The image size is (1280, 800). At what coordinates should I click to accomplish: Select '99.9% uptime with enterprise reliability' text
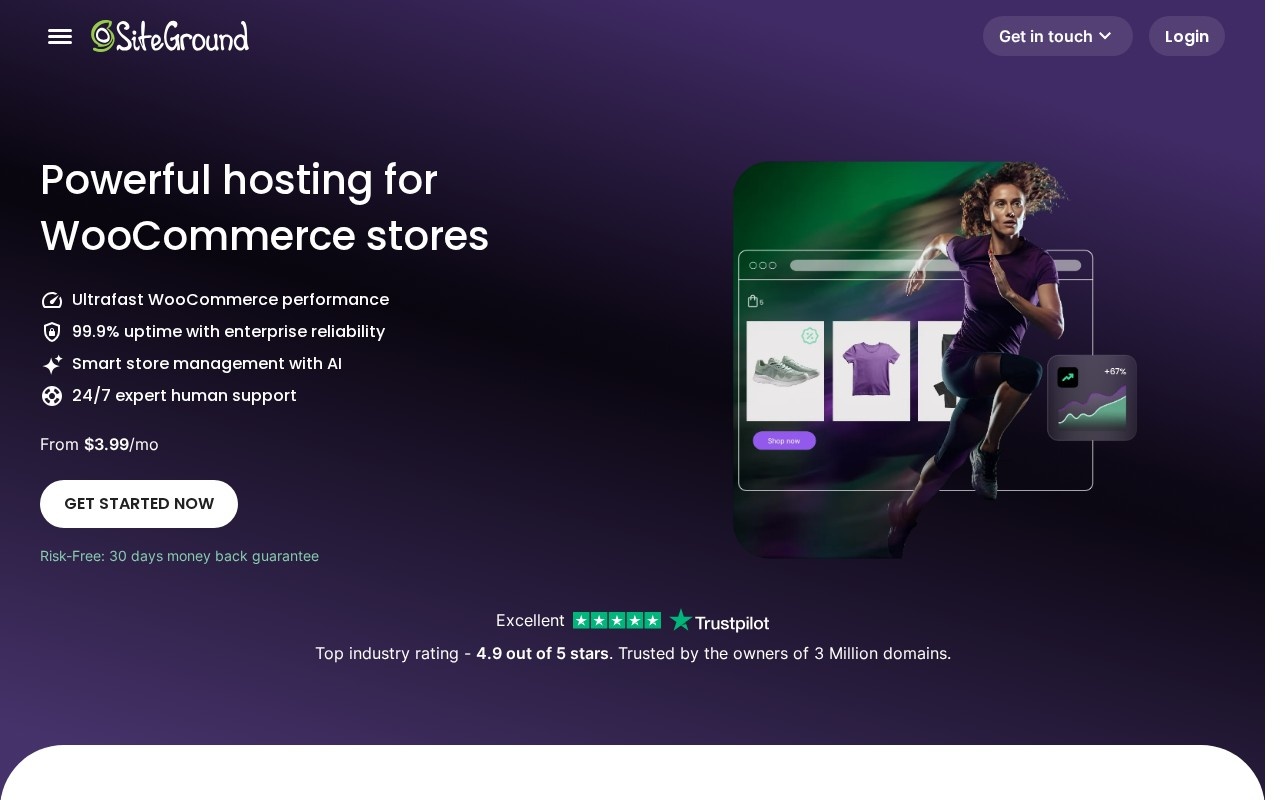228,332
